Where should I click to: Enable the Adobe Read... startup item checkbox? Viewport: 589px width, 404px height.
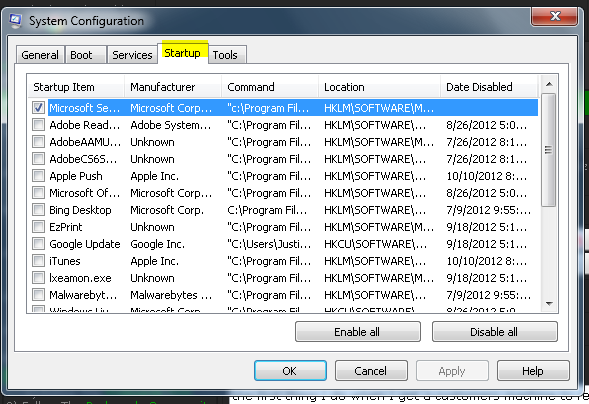tap(38, 125)
